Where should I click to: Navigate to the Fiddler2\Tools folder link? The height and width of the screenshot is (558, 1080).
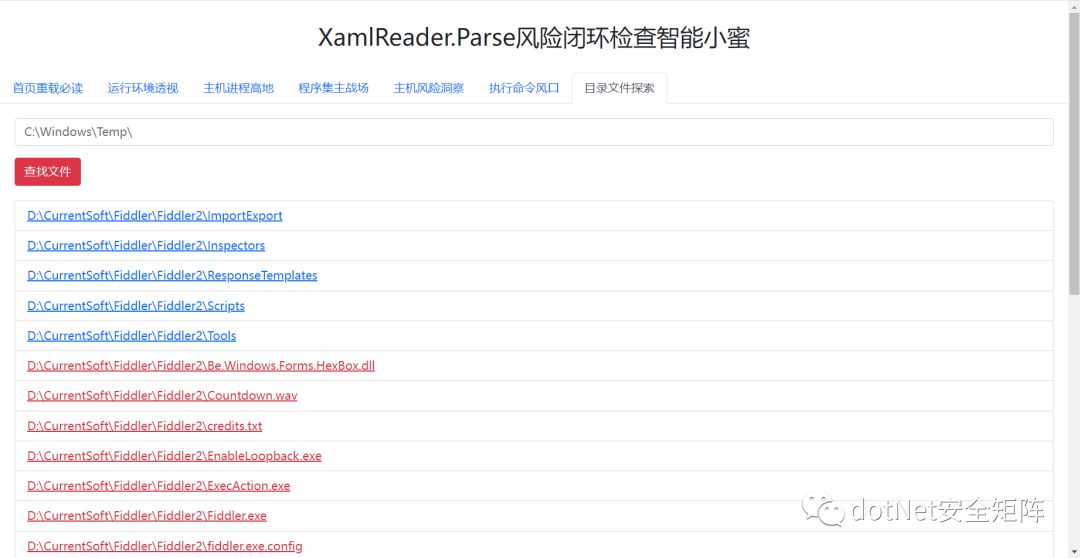pos(132,335)
